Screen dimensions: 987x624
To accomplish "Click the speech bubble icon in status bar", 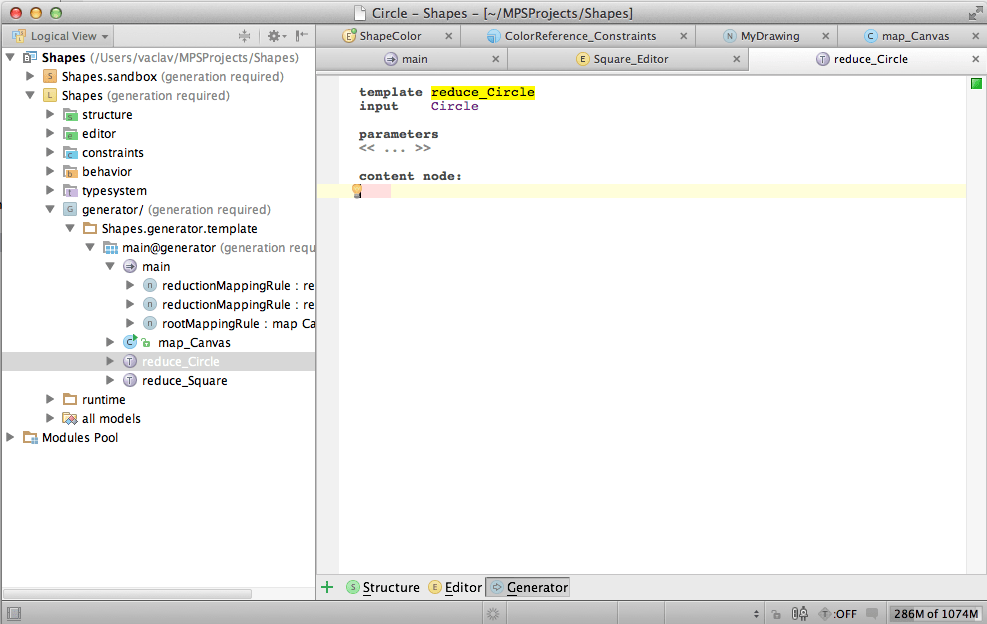I will pyautogui.click(x=872, y=613).
